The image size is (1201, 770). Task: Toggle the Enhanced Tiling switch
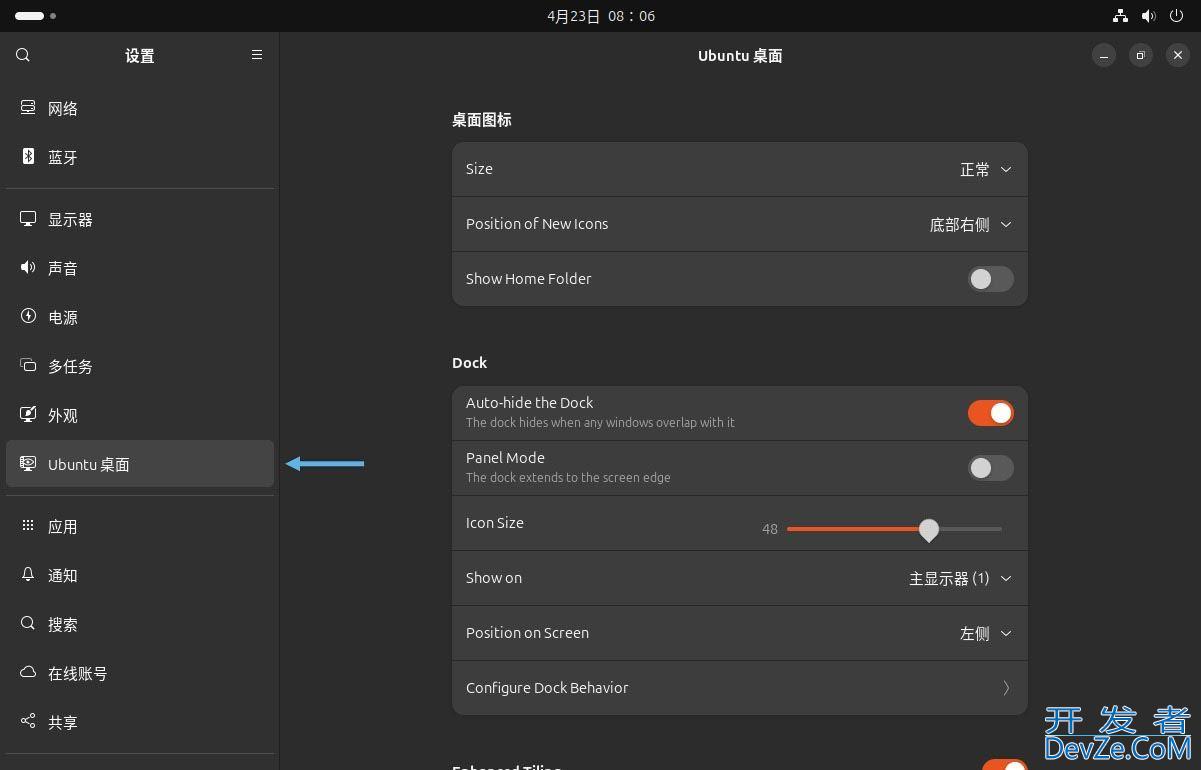tap(1005, 765)
